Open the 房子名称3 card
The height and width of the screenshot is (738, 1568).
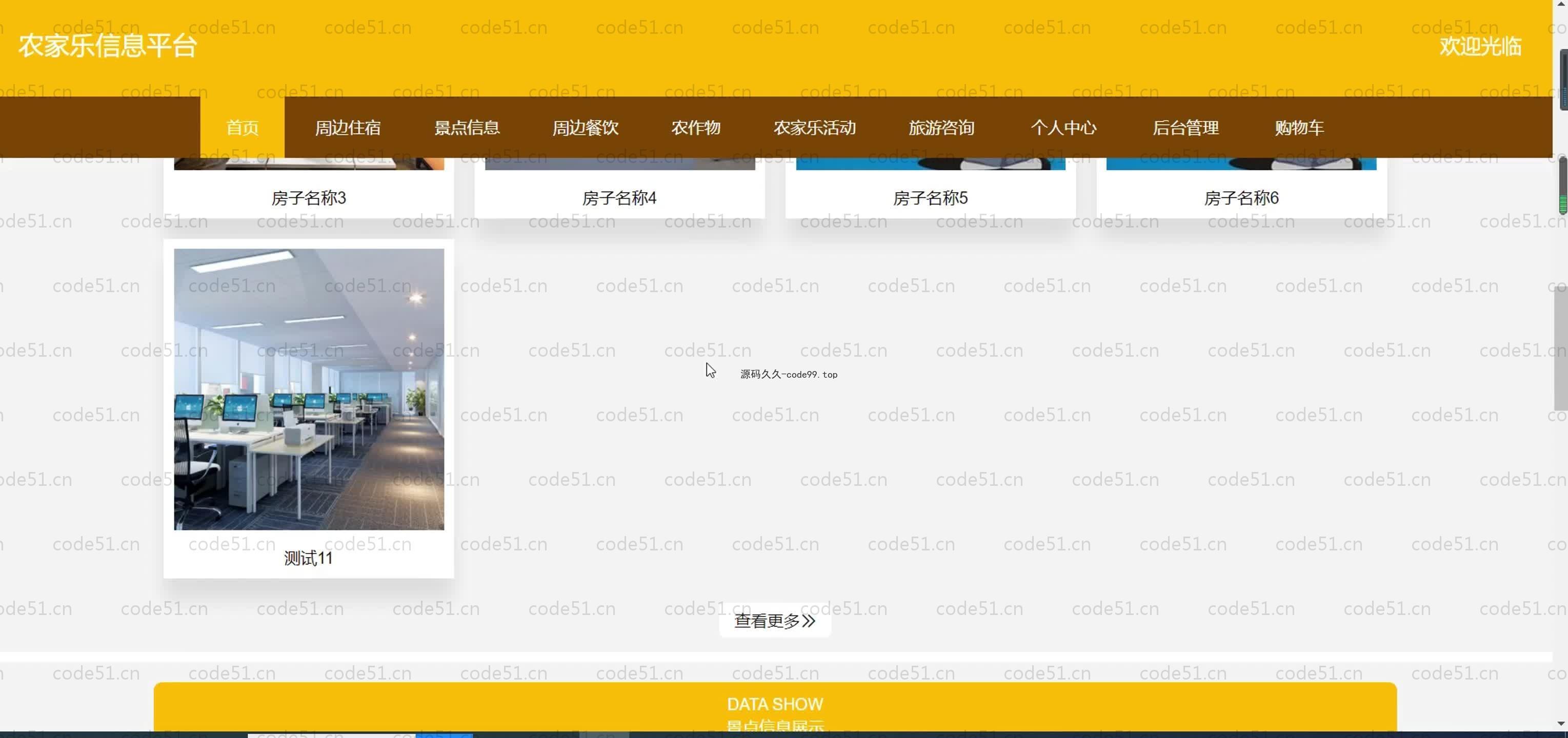[x=309, y=198]
